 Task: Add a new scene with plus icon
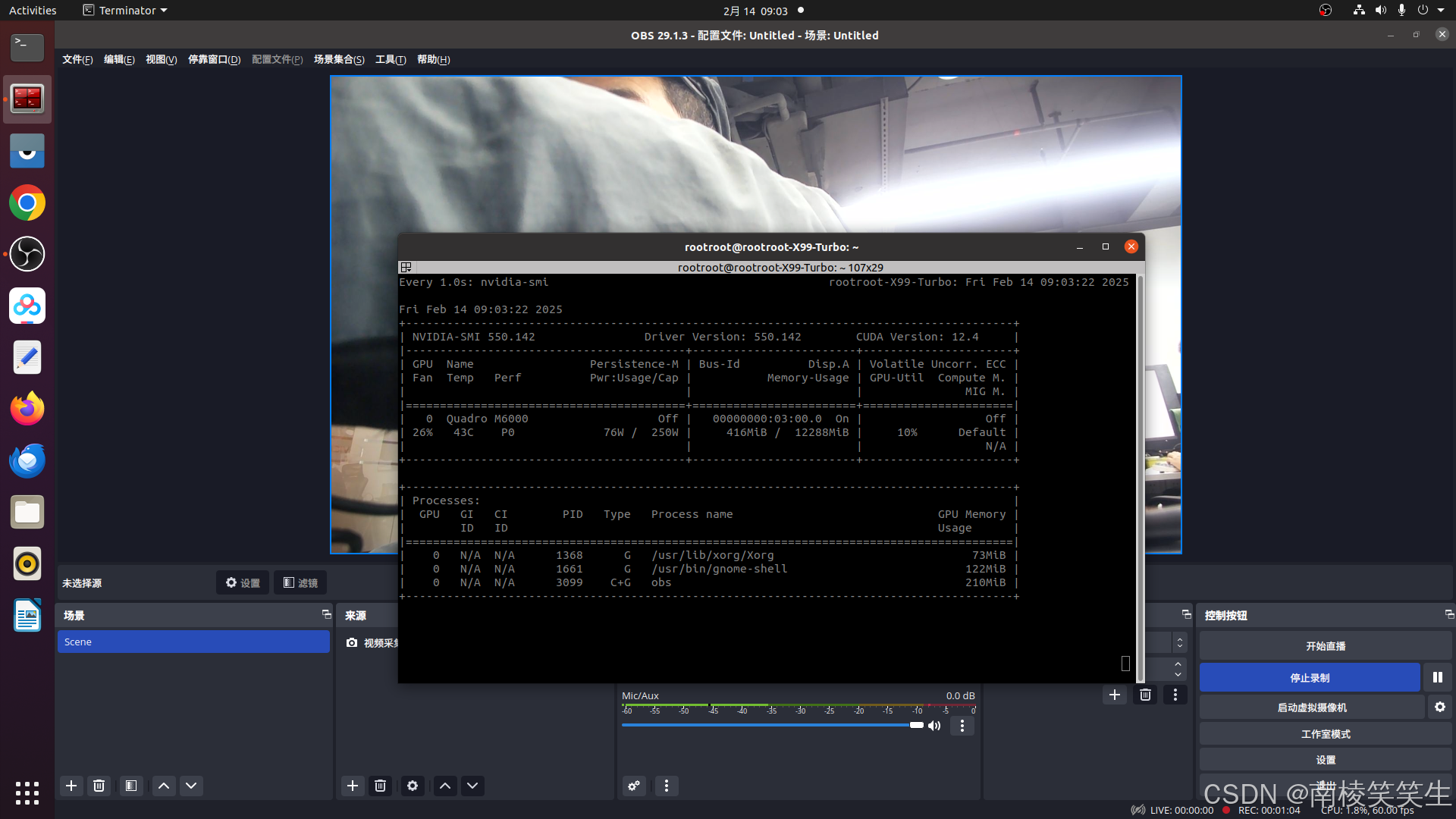pyautogui.click(x=71, y=786)
